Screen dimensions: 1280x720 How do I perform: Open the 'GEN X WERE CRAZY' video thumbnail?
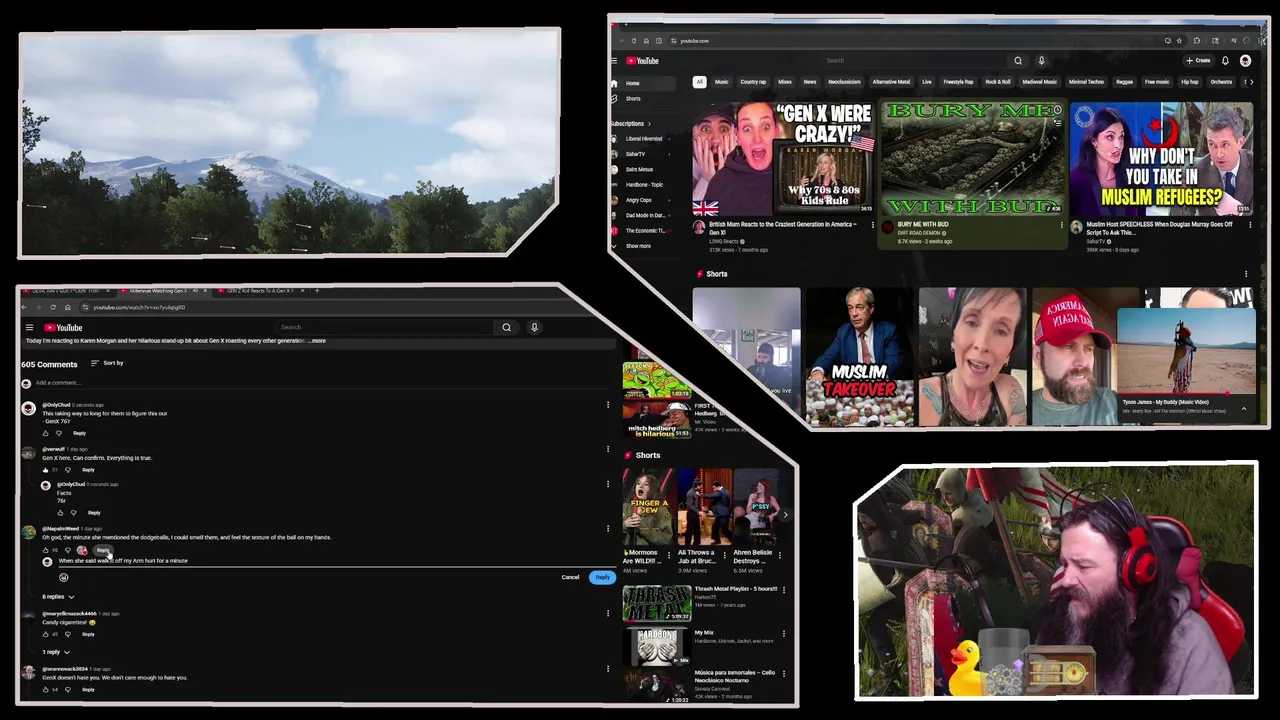tap(783, 159)
